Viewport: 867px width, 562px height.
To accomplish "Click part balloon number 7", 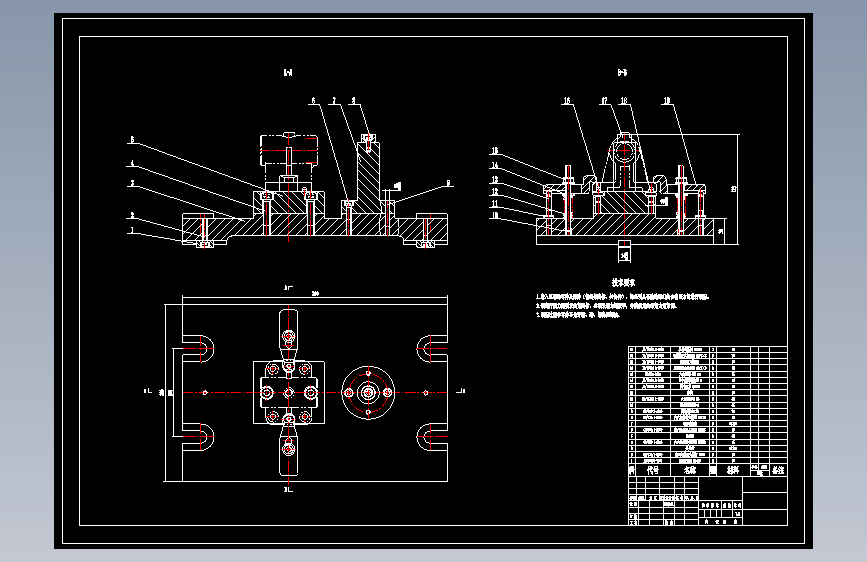I will click(333, 100).
